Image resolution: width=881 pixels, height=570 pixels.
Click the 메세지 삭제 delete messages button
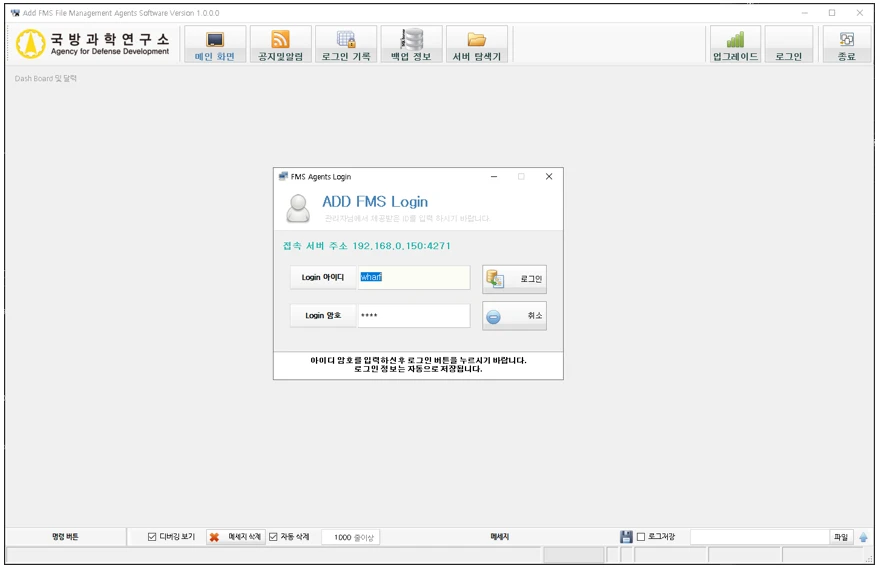235,537
